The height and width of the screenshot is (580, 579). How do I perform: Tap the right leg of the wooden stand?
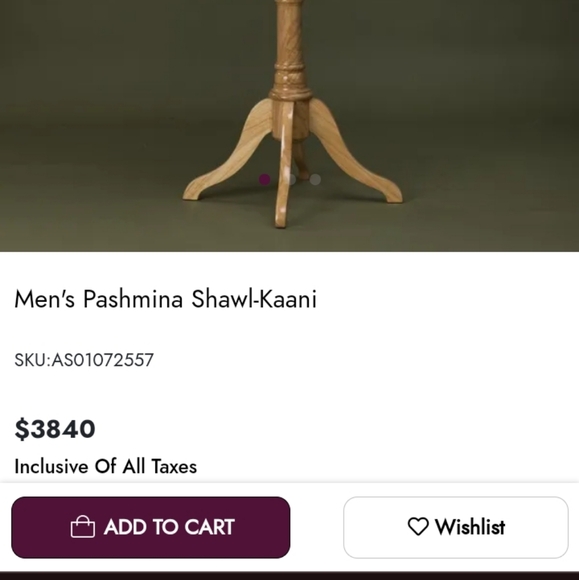point(355,159)
